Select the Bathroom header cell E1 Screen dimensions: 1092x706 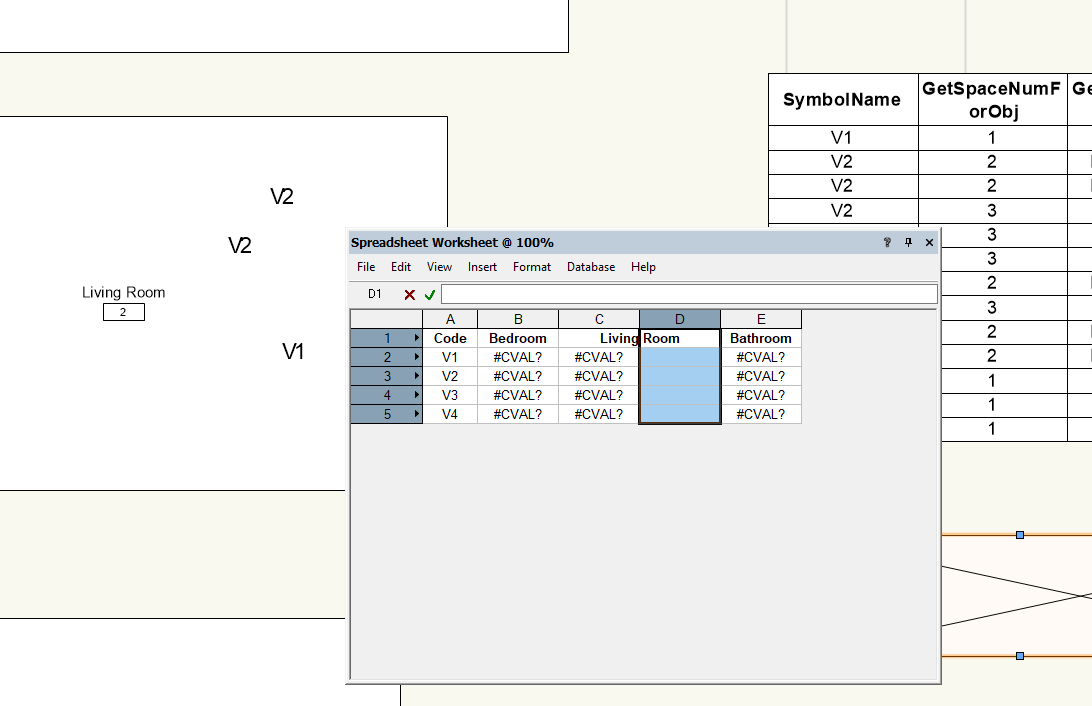point(760,338)
